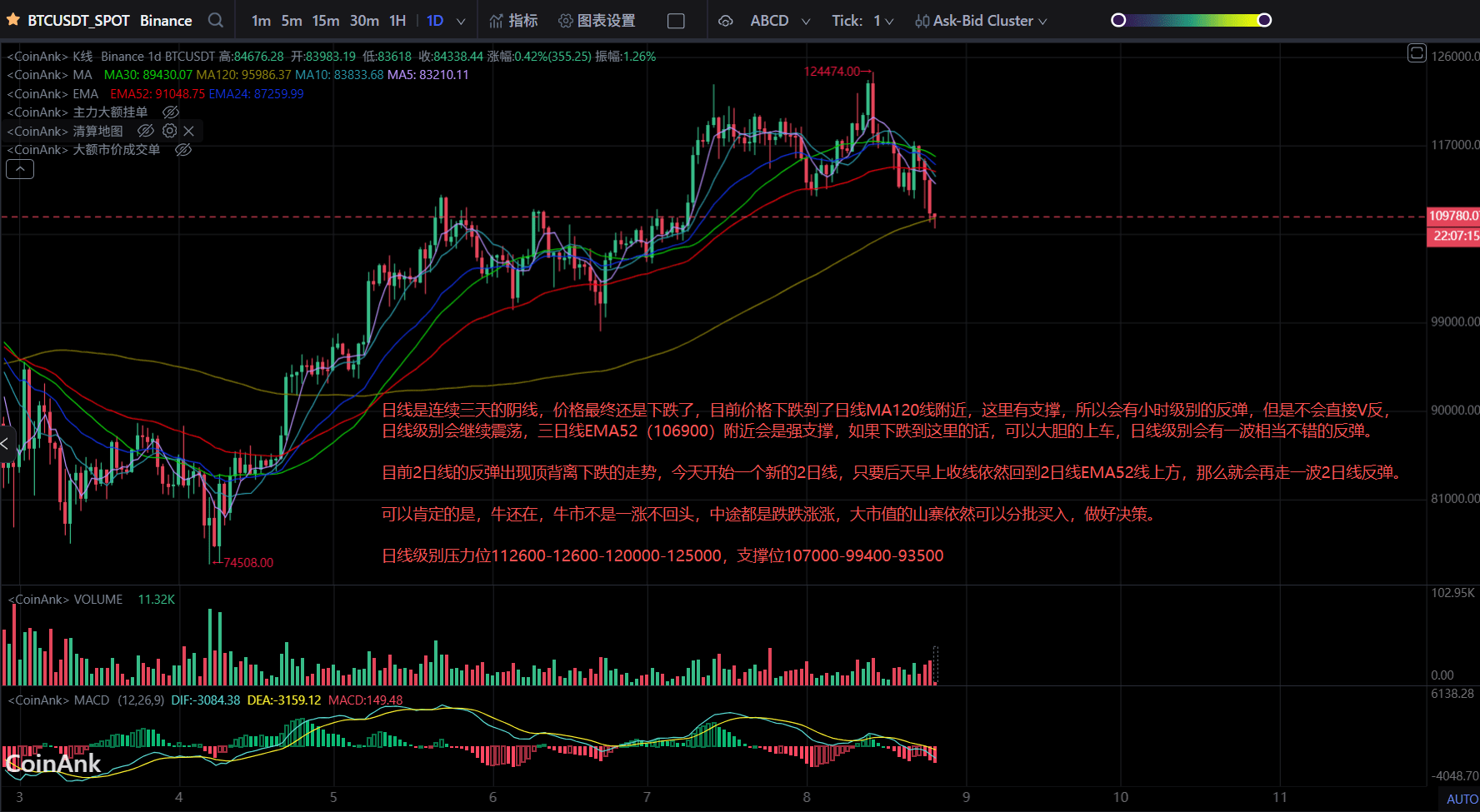This screenshot has height=812, width=1480.
Task: Open the symbol search magnifier
Action: click(x=216, y=20)
